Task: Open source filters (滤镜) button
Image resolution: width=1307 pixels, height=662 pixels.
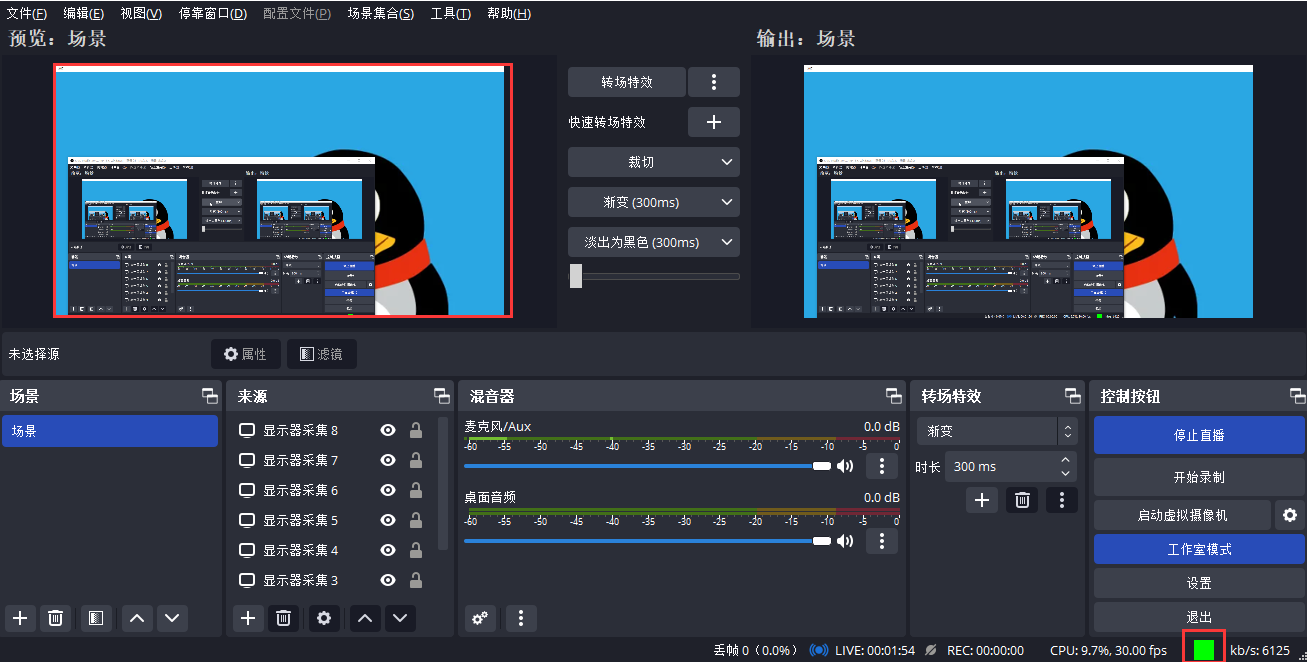Action: click(x=322, y=354)
